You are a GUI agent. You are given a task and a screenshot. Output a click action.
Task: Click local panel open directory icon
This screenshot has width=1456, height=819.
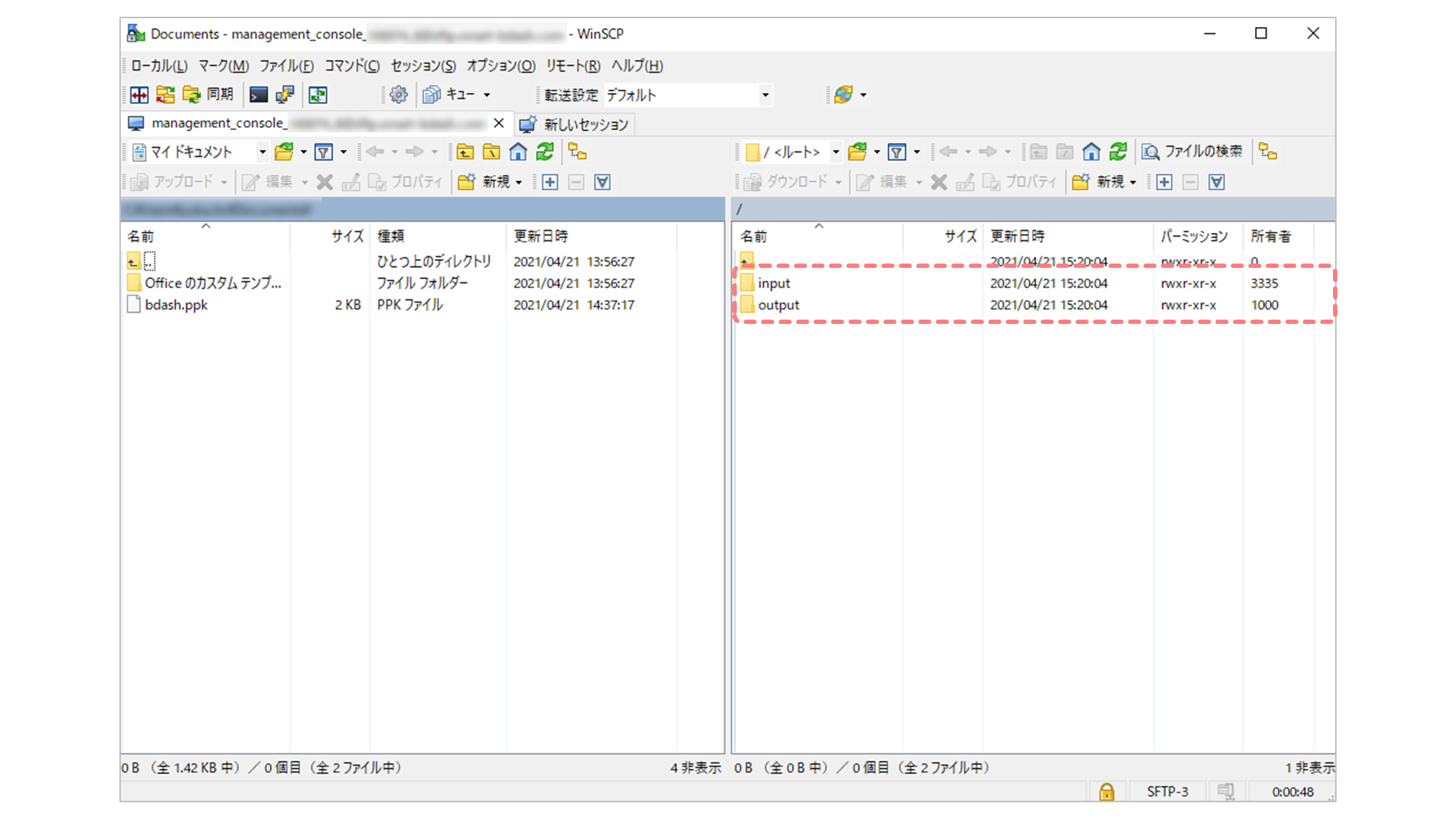pyautogui.click(x=284, y=152)
